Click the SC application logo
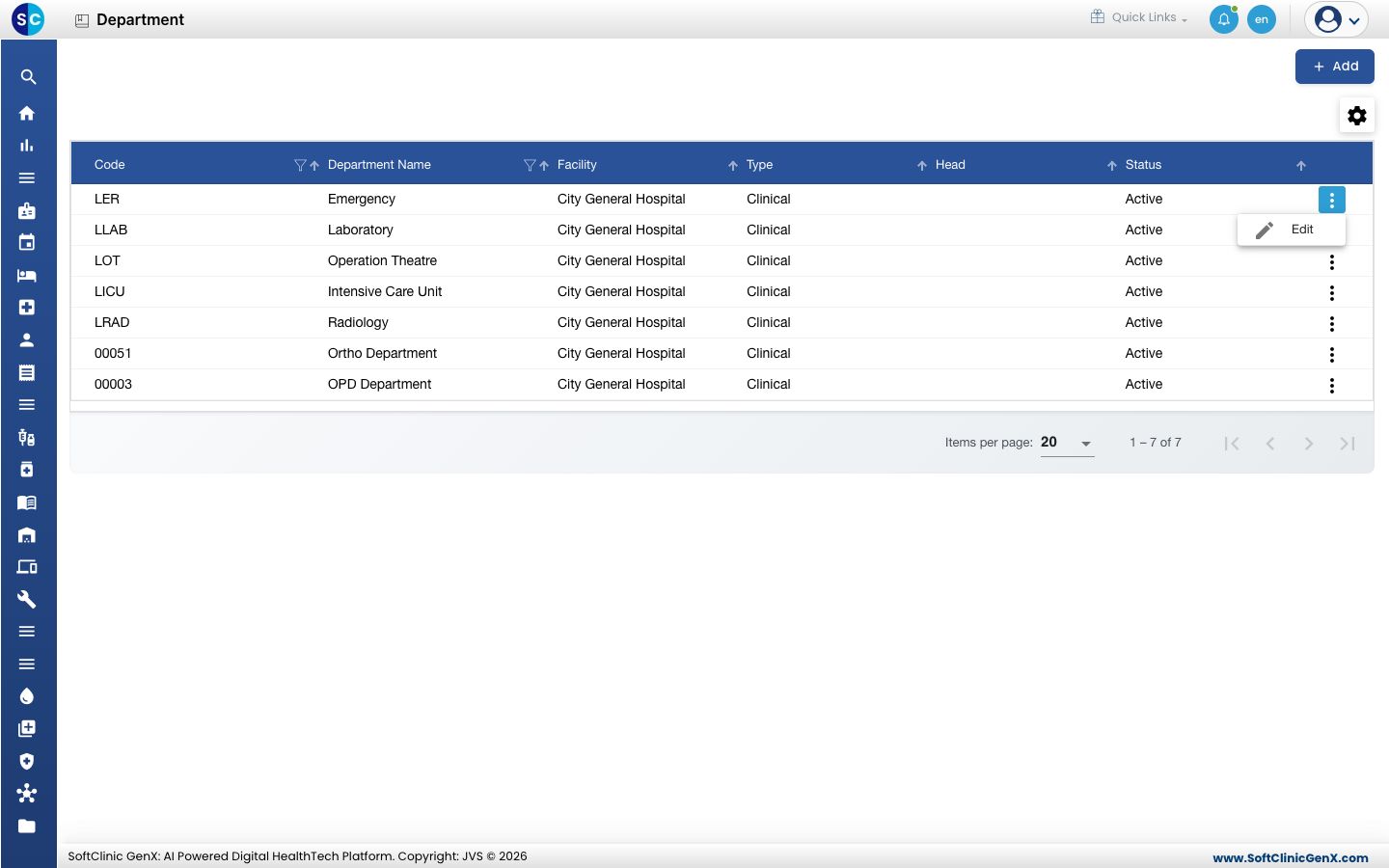1389x868 pixels. pyautogui.click(x=28, y=18)
